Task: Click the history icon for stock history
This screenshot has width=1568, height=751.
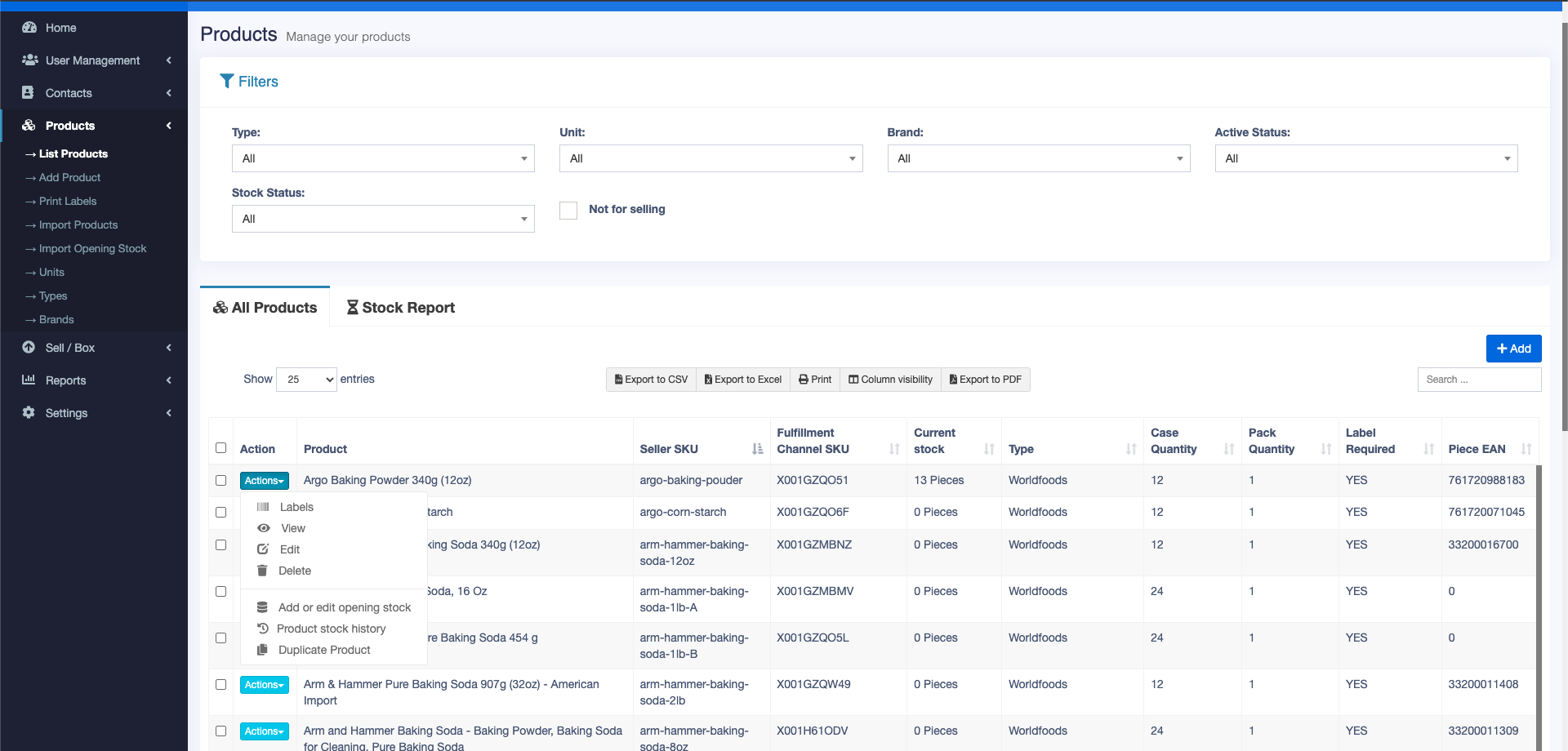Action: [x=263, y=629]
